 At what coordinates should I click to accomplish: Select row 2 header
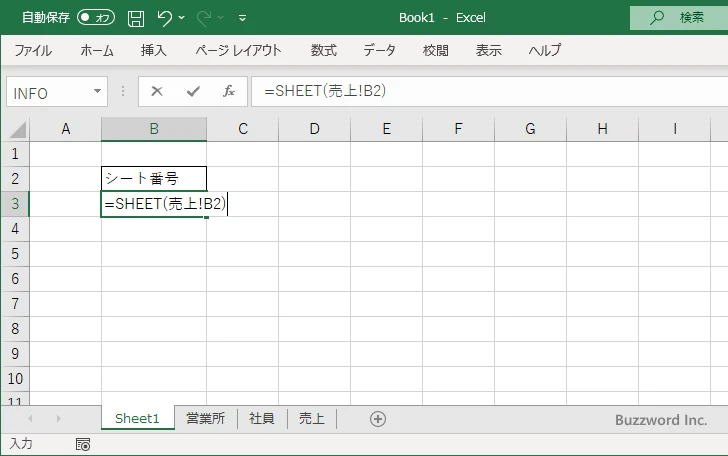click(x=15, y=179)
